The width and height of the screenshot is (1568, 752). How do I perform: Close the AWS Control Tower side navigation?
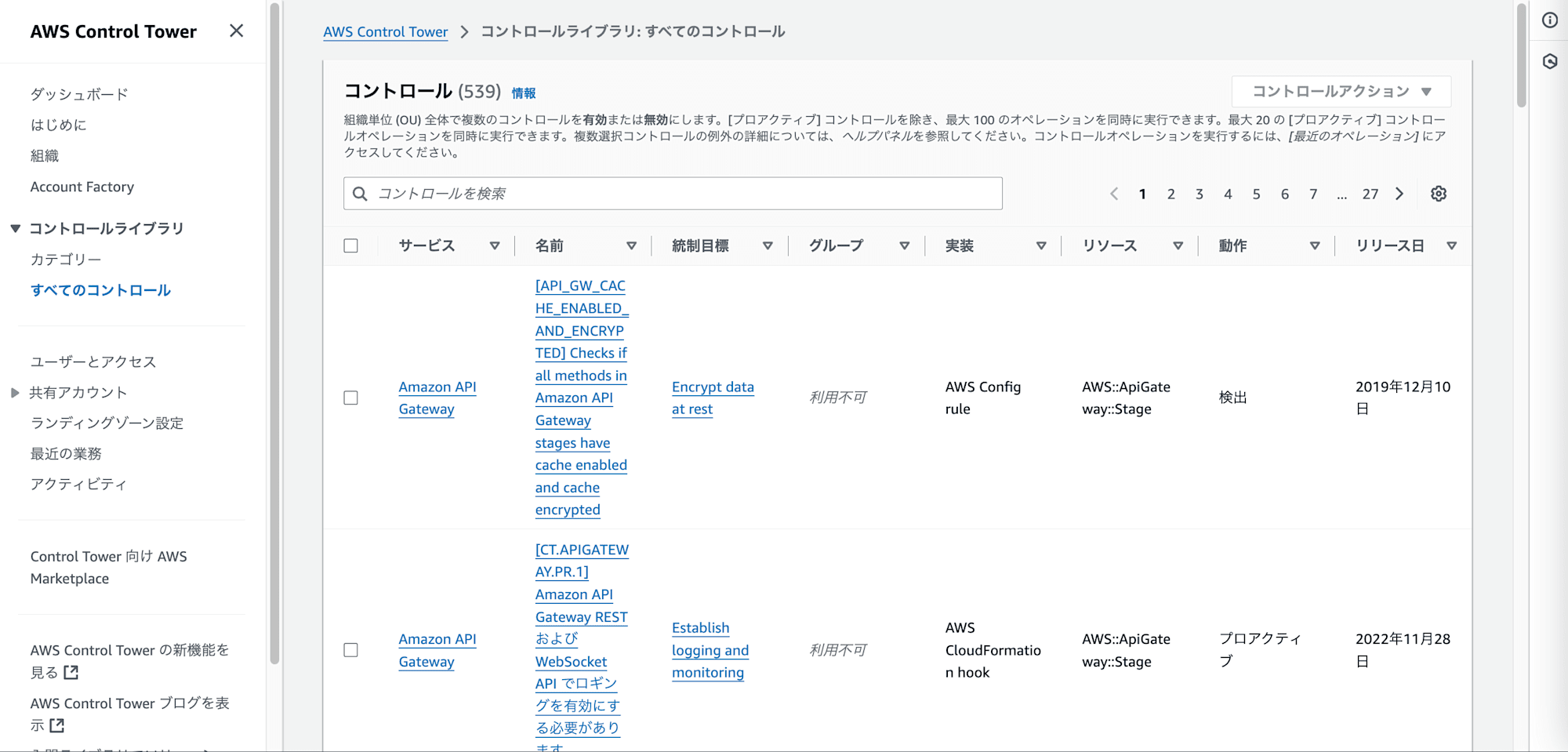tap(236, 31)
